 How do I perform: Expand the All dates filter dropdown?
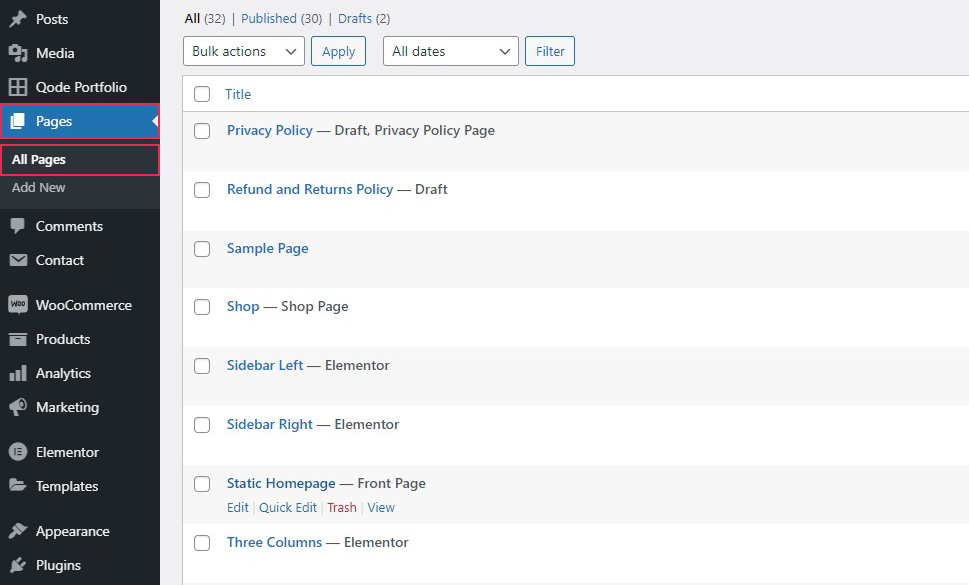450,51
